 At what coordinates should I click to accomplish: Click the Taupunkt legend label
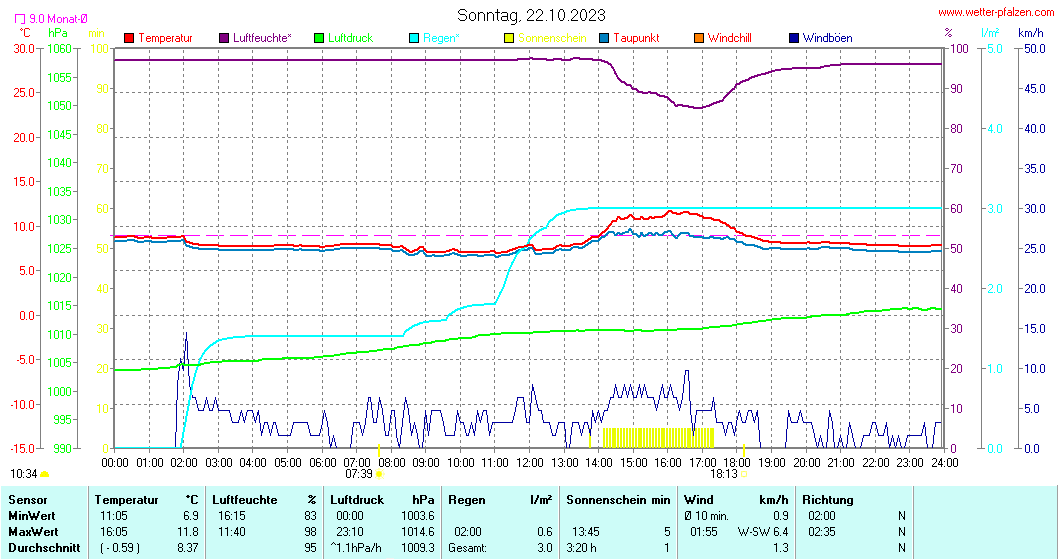(636, 38)
